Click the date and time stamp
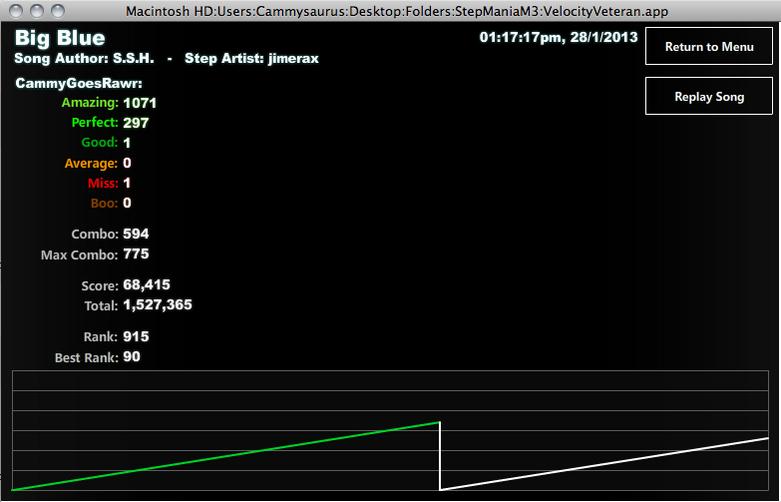The image size is (781, 502). (558, 37)
